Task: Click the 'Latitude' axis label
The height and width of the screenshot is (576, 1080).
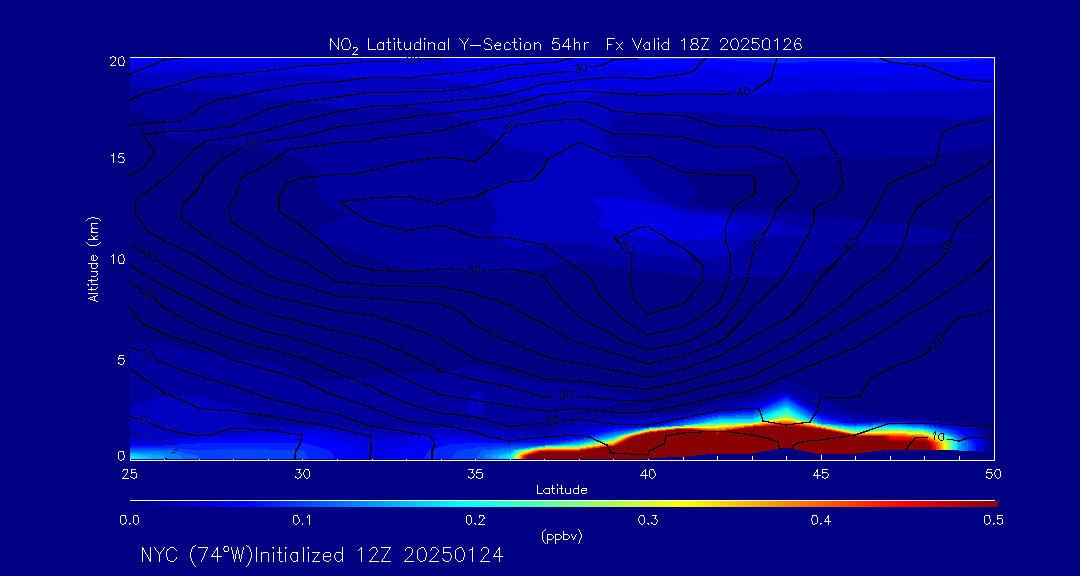Action: (562, 490)
